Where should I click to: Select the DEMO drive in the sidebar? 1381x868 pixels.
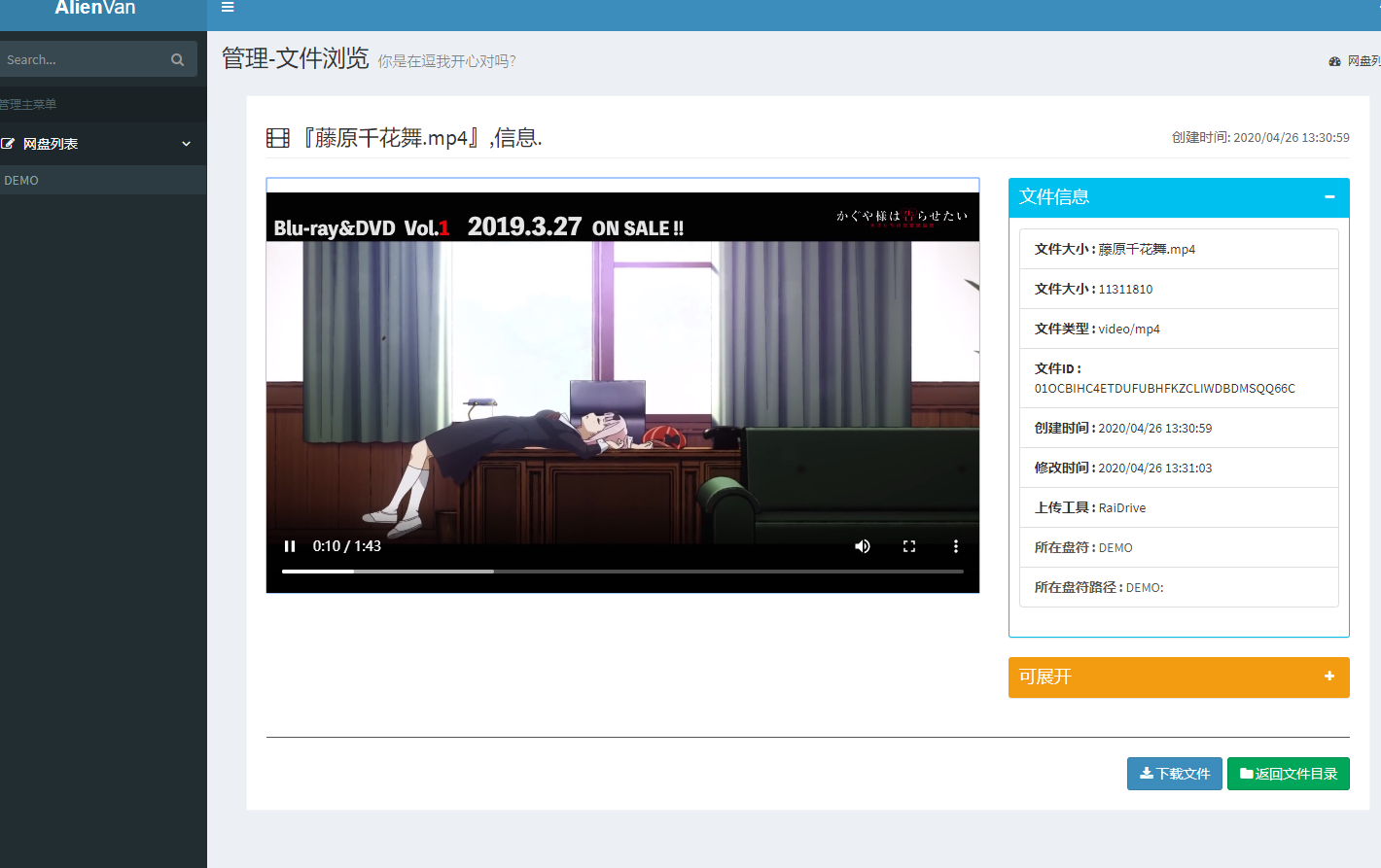pyautogui.click(x=103, y=180)
